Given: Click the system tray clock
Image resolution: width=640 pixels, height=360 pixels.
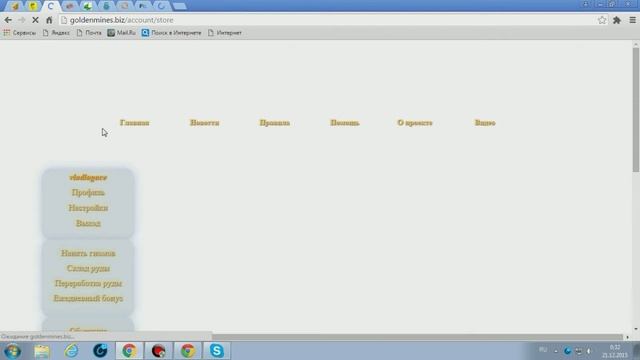Looking at the screenshot, I should [x=615, y=351].
